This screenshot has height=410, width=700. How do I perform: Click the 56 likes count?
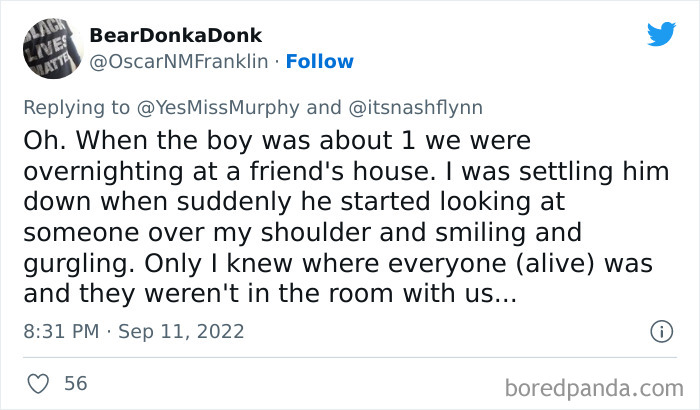pyautogui.click(x=74, y=383)
